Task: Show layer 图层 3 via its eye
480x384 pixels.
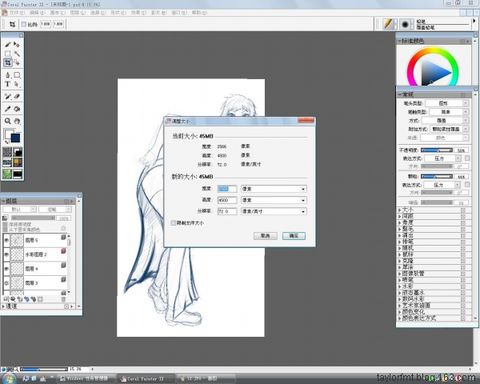Action: pos(6,283)
